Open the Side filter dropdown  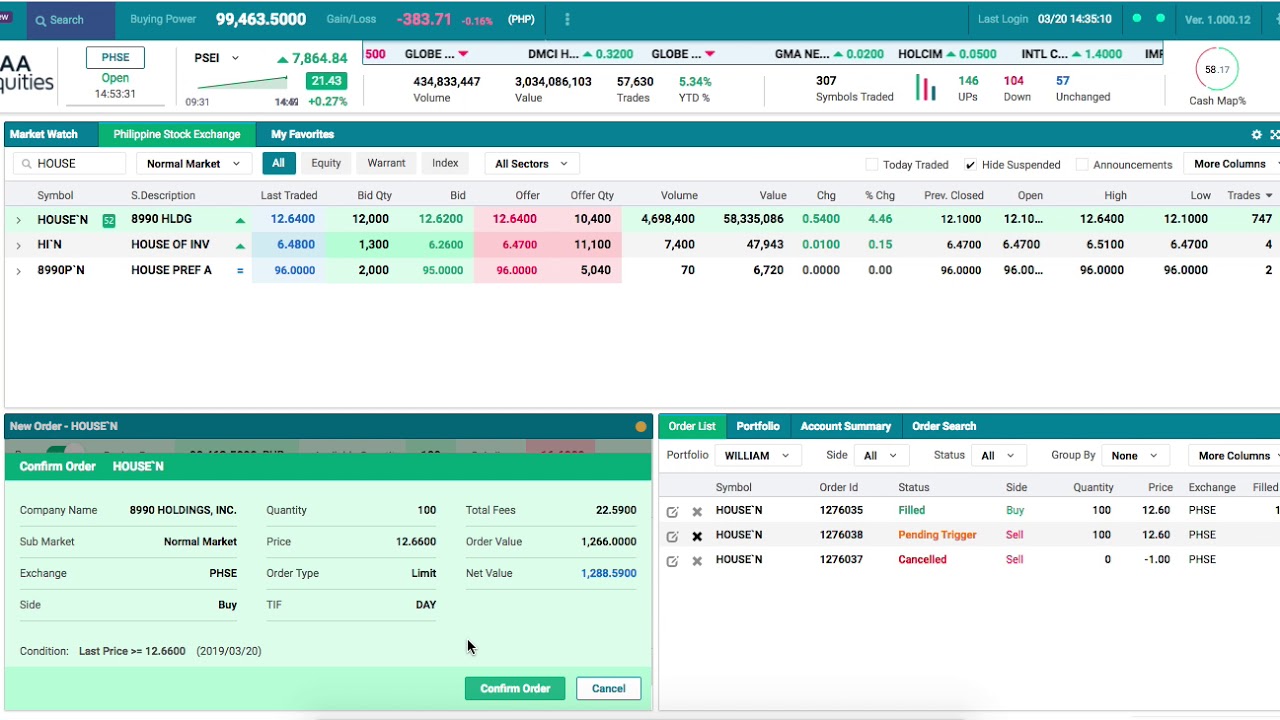pos(880,455)
